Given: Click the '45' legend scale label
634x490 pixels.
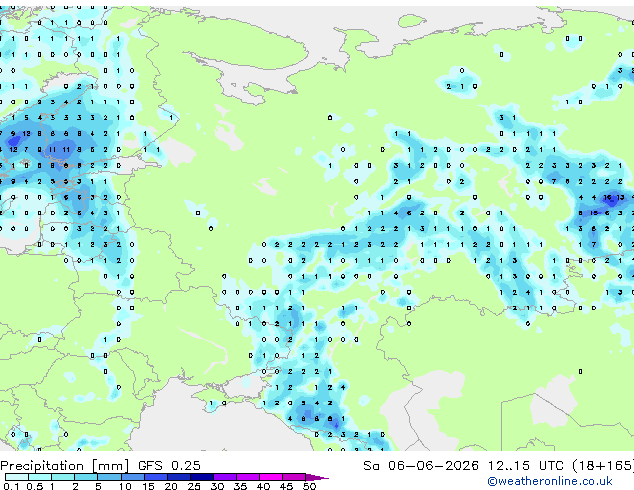Looking at the screenshot, I should coord(286,486).
